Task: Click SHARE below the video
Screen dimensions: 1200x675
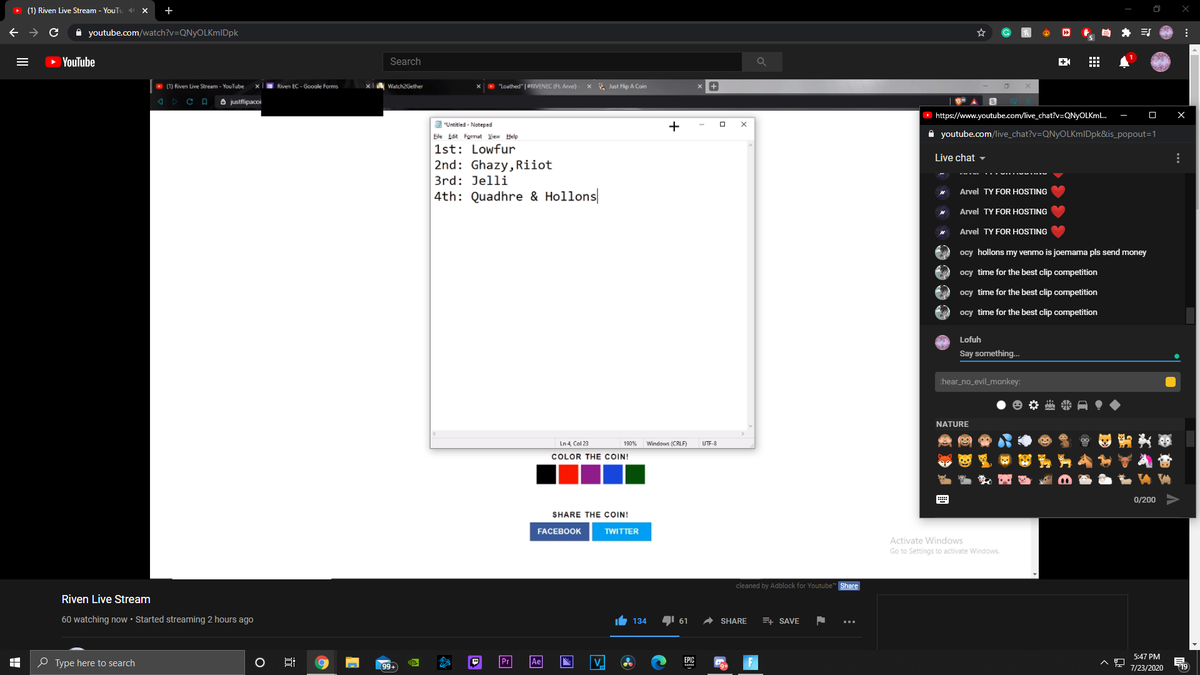Action: pos(725,621)
